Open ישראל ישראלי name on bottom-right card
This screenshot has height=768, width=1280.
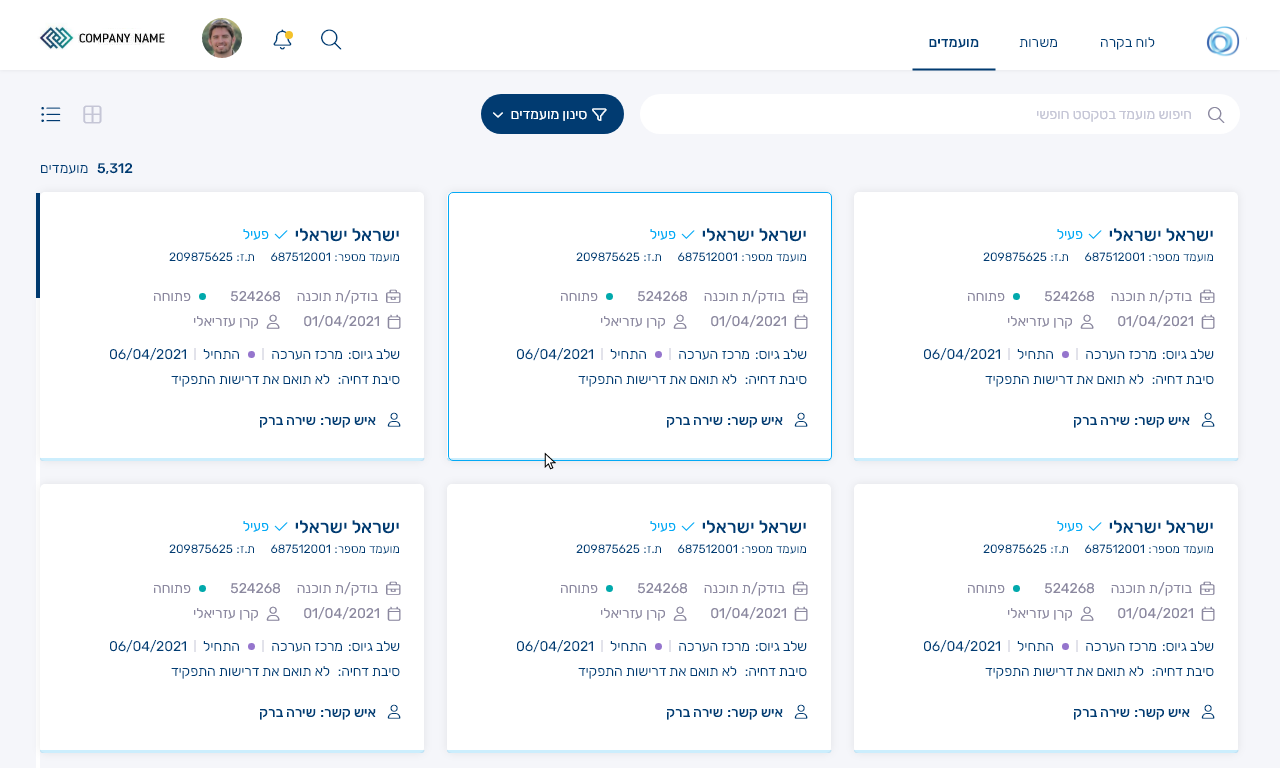[1161, 526]
